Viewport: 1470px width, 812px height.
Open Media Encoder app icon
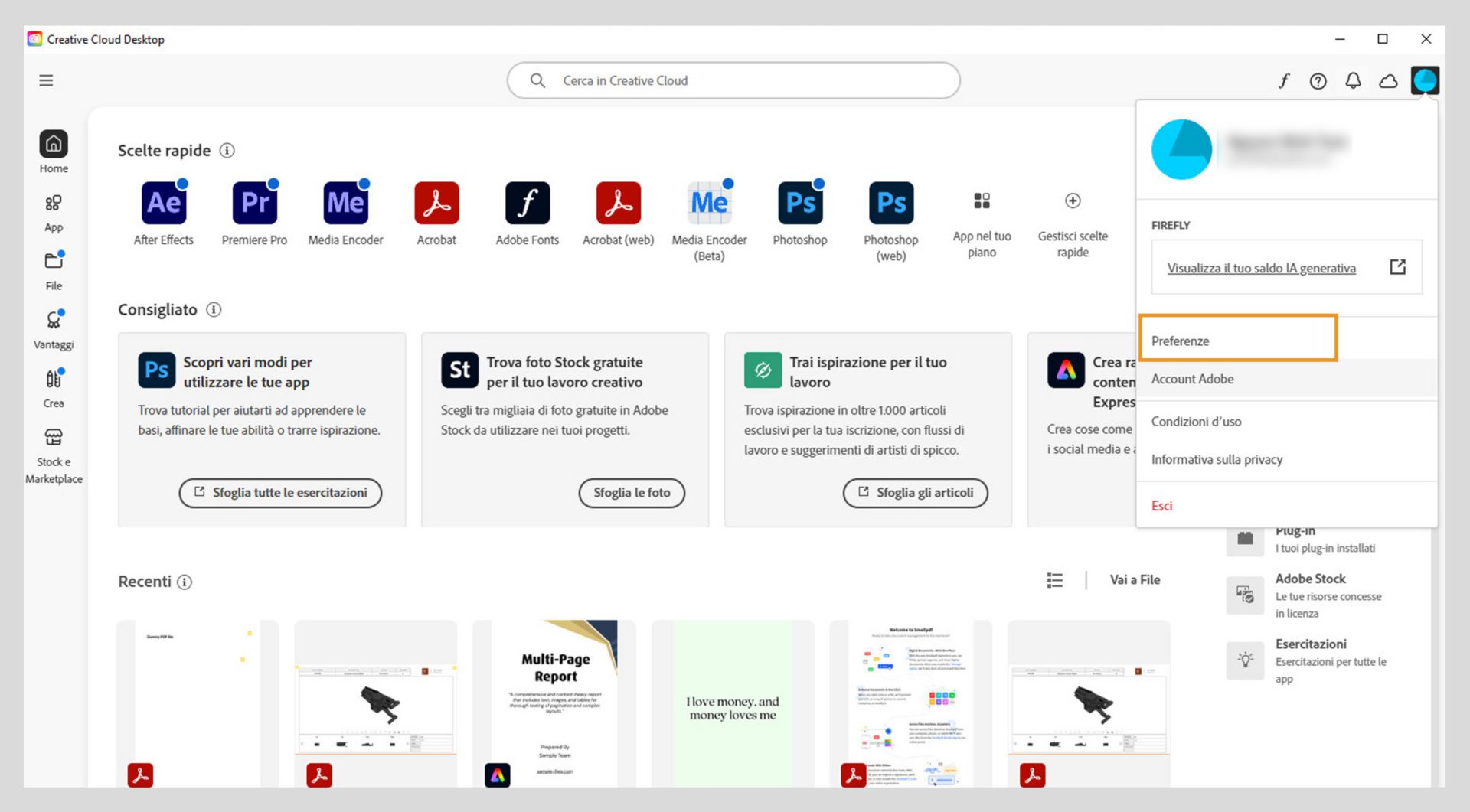pyautogui.click(x=345, y=203)
